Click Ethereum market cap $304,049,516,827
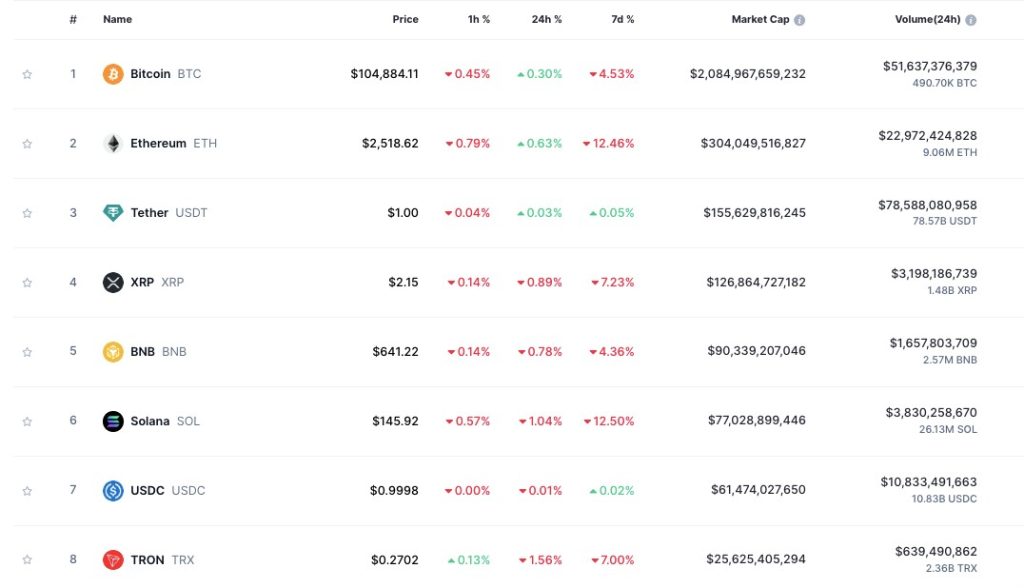Image resolution: width=1024 pixels, height=588 pixels. (x=753, y=143)
